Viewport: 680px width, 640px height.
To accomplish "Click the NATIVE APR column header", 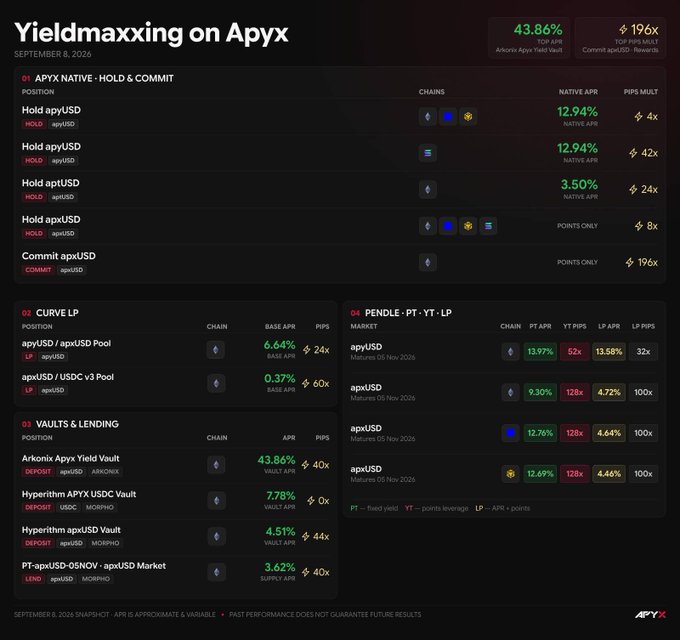I will (x=578, y=92).
